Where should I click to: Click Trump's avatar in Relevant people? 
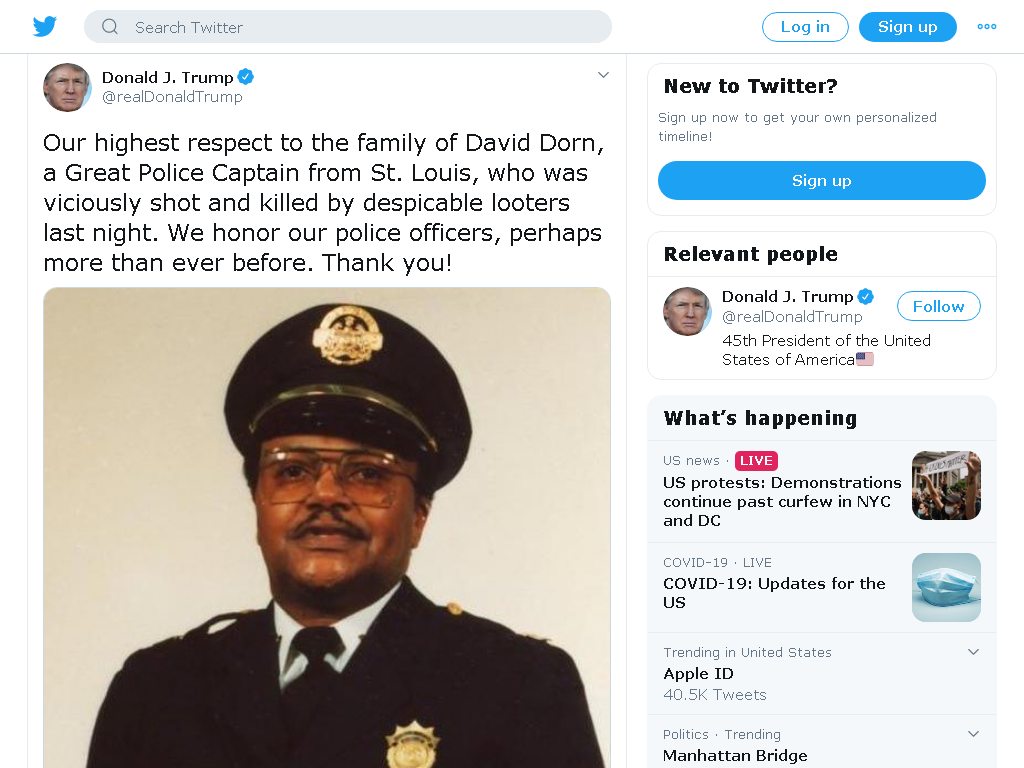click(687, 312)
